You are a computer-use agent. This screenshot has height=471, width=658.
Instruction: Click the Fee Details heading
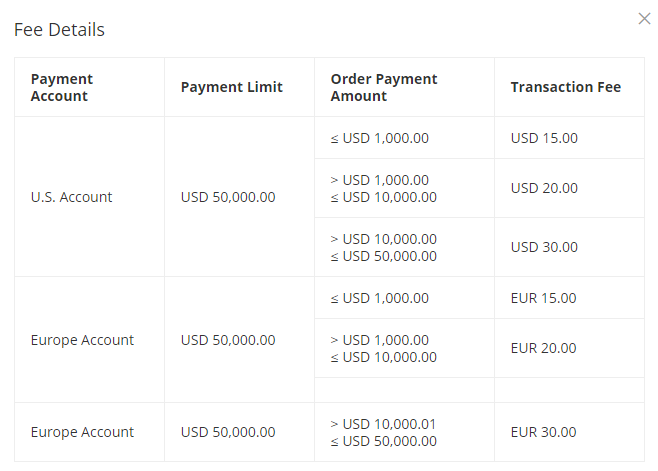coord(59,30)
